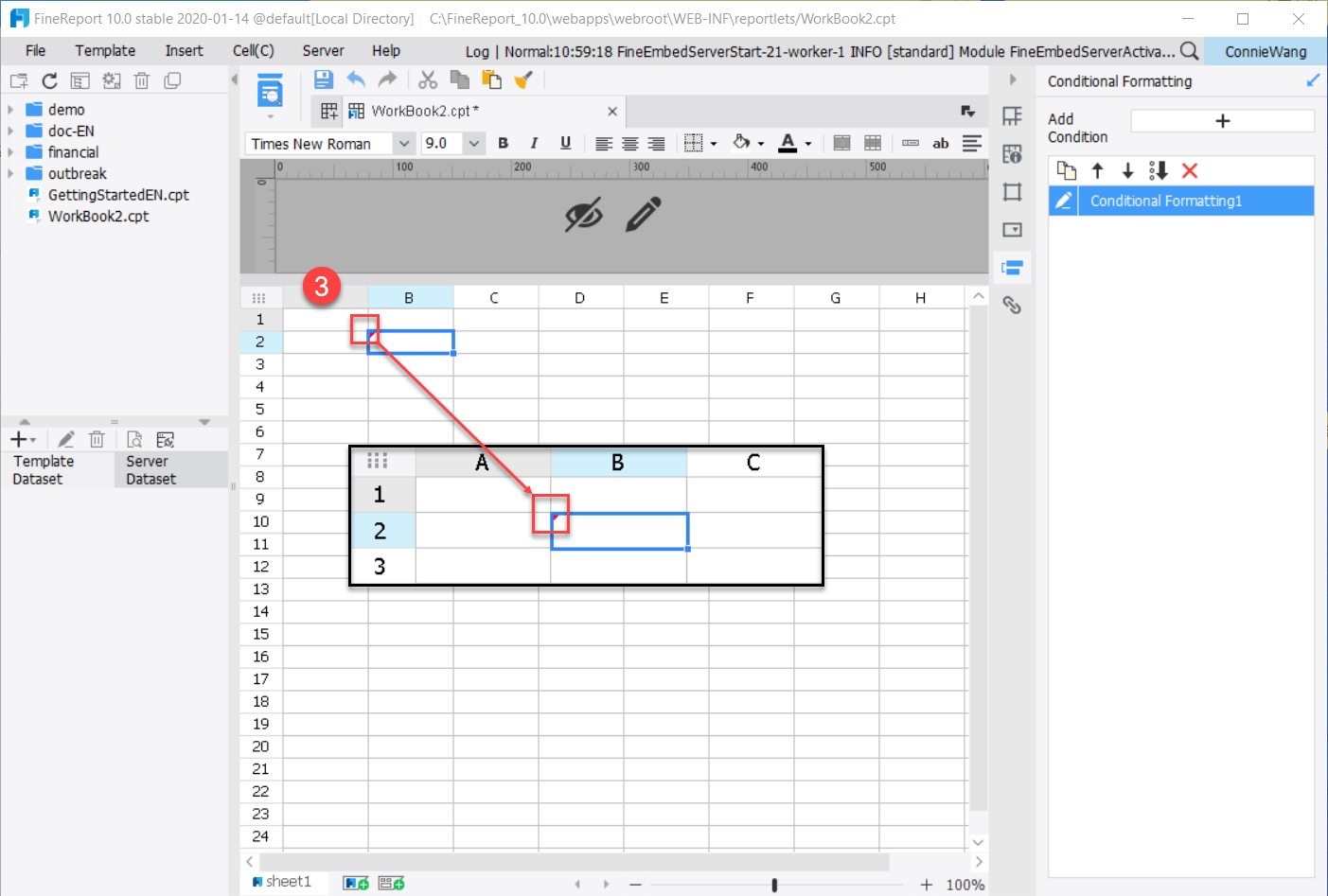Viewport: 1328px width, 896px height.
Task: Toggle underline formatting for the cell
Action: tap(565, 143)
